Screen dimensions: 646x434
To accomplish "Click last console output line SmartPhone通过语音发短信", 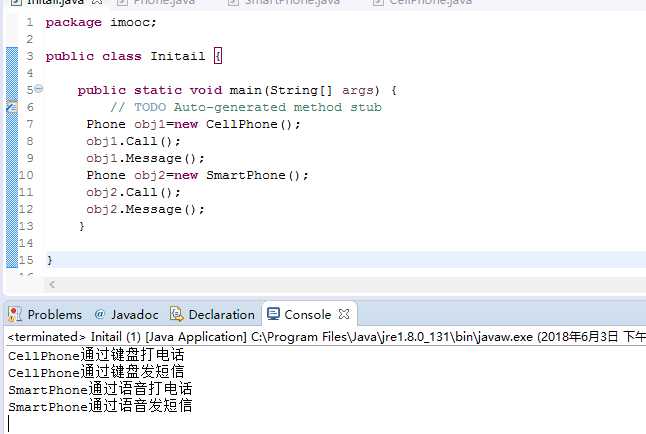I will (x=100, y=406).
